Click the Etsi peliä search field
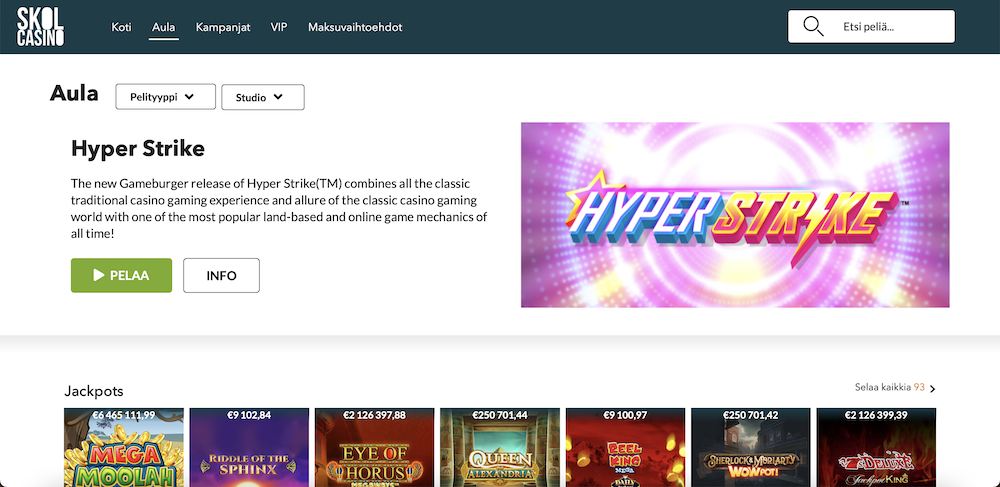The width and height of the screenshot is (1000, 487). tap(871, 26)
